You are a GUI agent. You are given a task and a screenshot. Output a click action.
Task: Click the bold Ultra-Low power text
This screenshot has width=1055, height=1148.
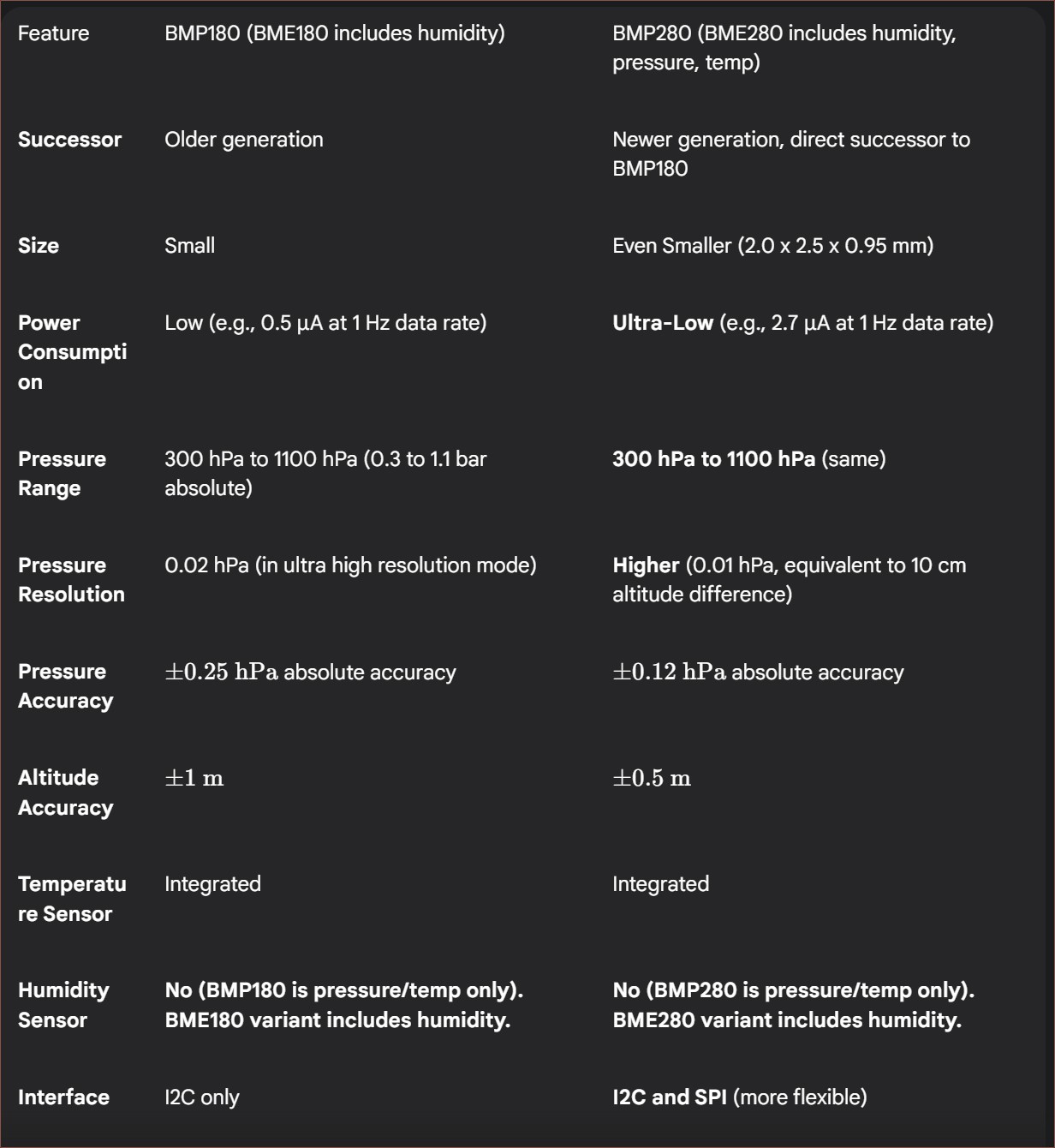(x=663, y=323)
